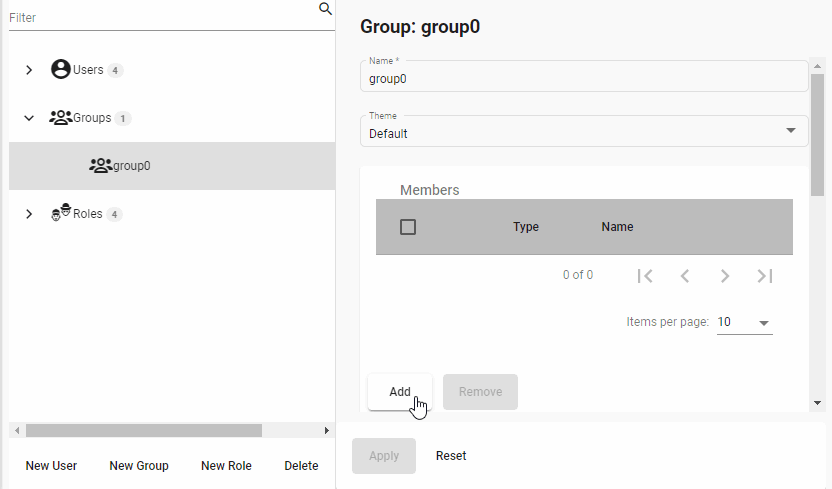
Task: Select the Roles tree label
Action: coord(88,214)
